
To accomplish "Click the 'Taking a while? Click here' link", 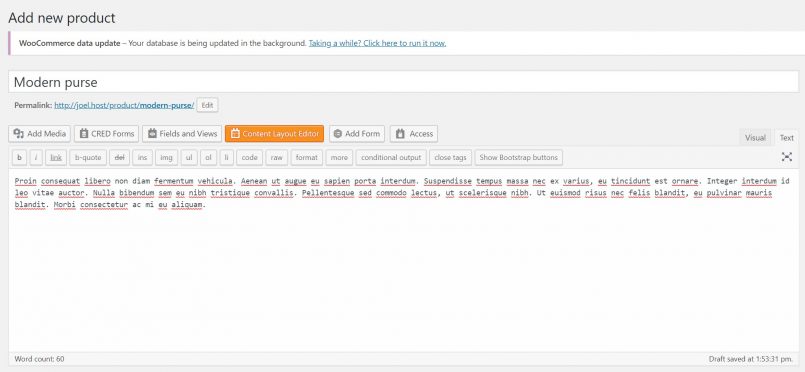I will pyautogui.click(x=377, y=43).
